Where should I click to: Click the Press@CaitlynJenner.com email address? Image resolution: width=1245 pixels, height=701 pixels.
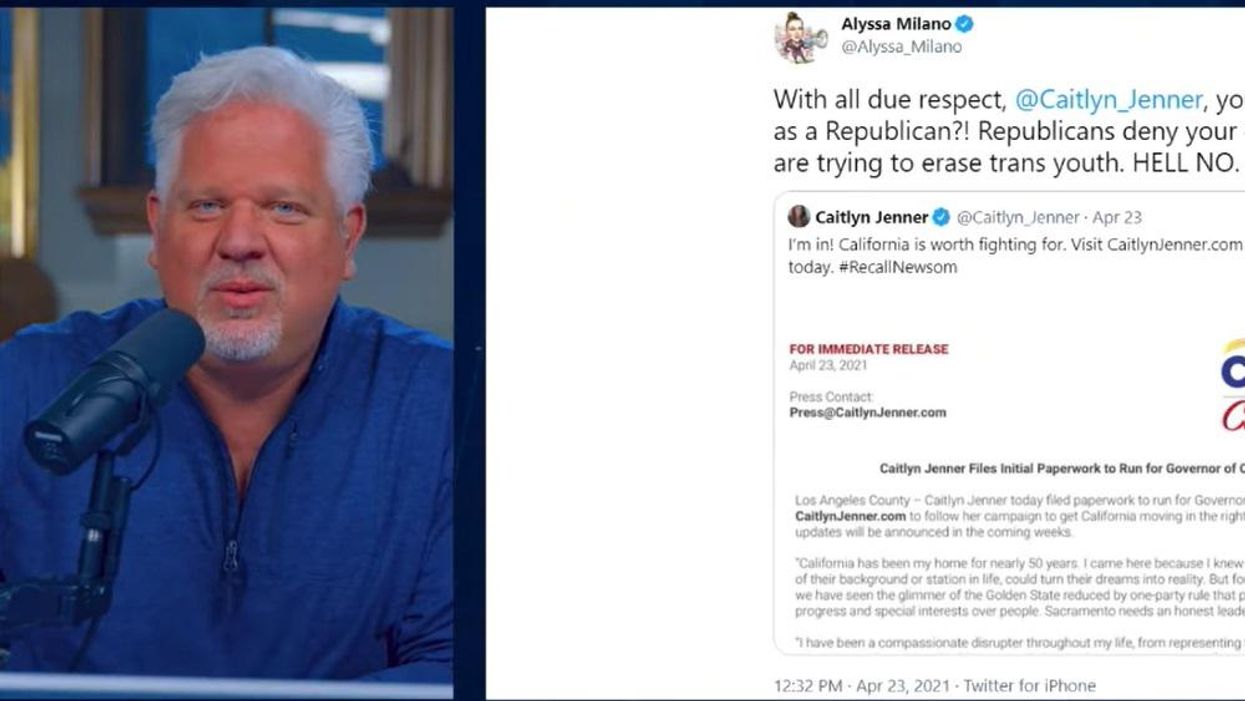(x=867, y=412)
